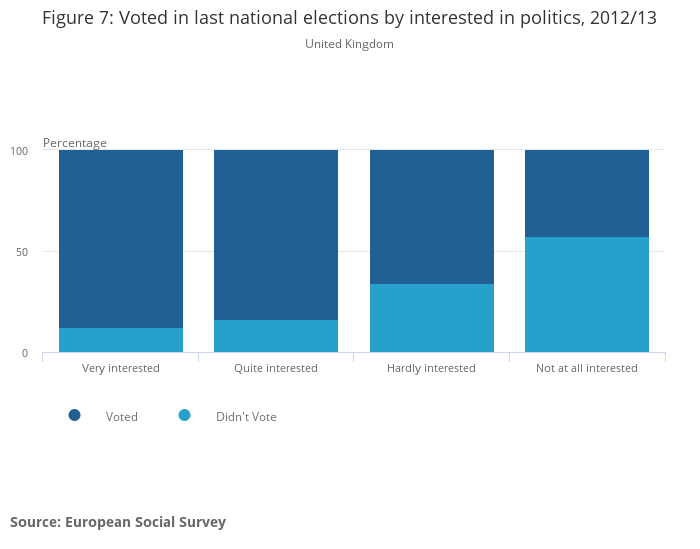Click the Percentage y-axis title

[x=75, y=143]
